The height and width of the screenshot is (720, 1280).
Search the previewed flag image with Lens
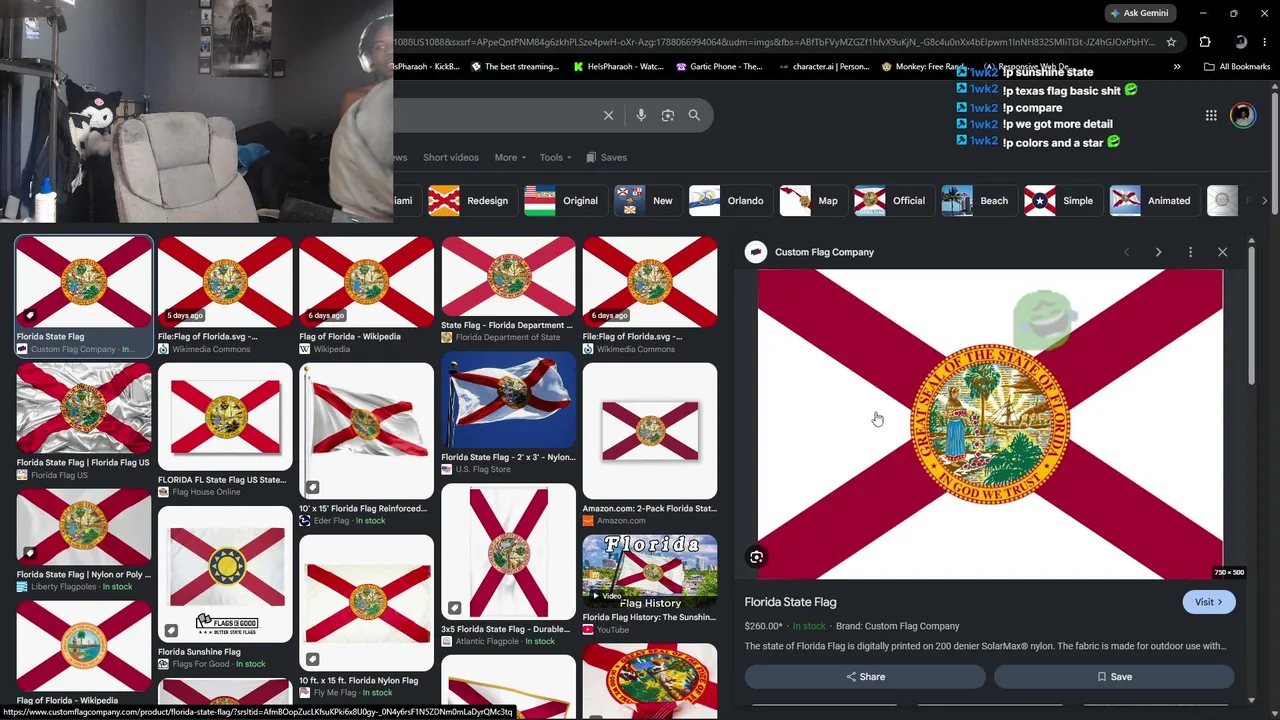[756, 557]
